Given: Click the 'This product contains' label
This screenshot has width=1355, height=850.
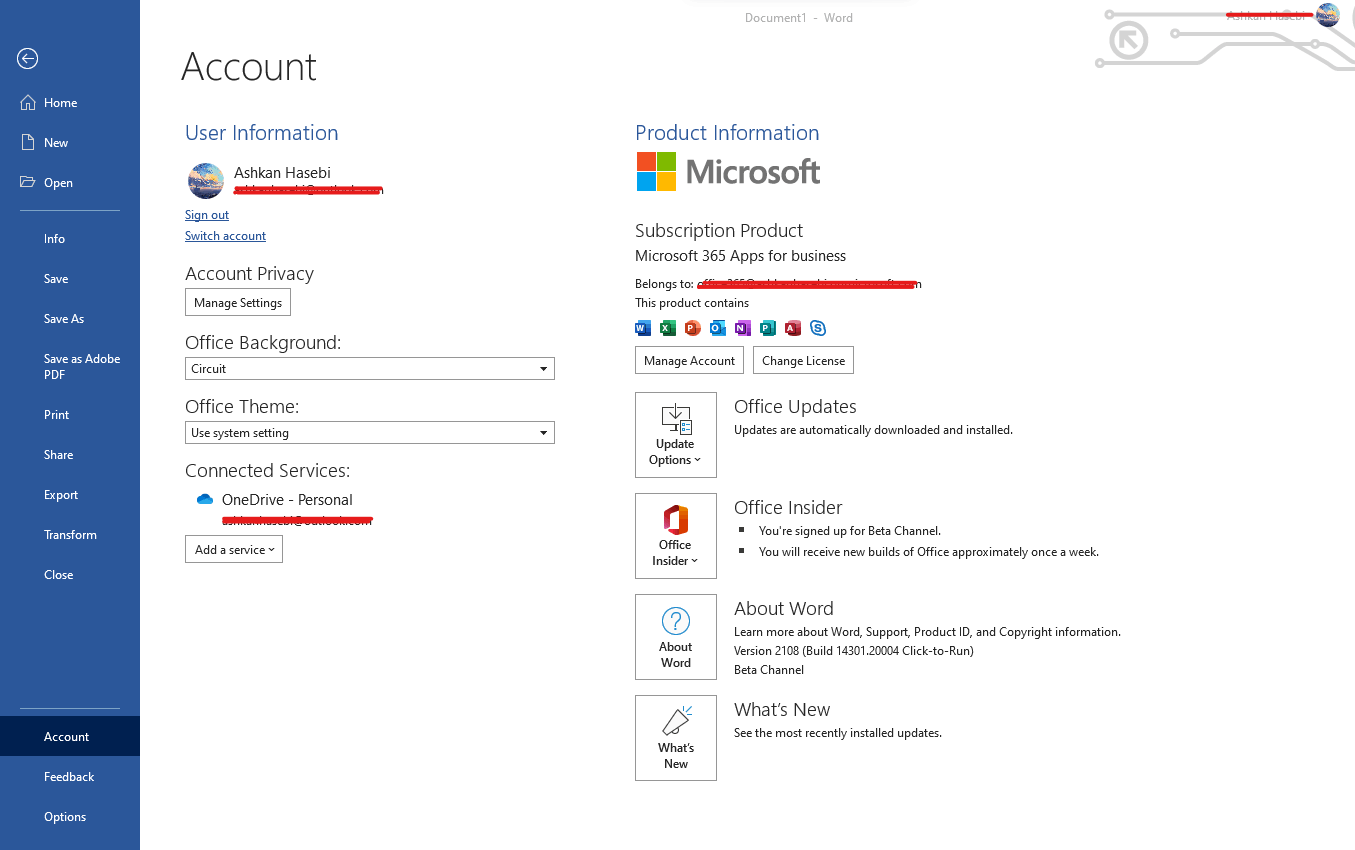Looking at the screenshot, I should pyautogui.click(x=692, y=303).
